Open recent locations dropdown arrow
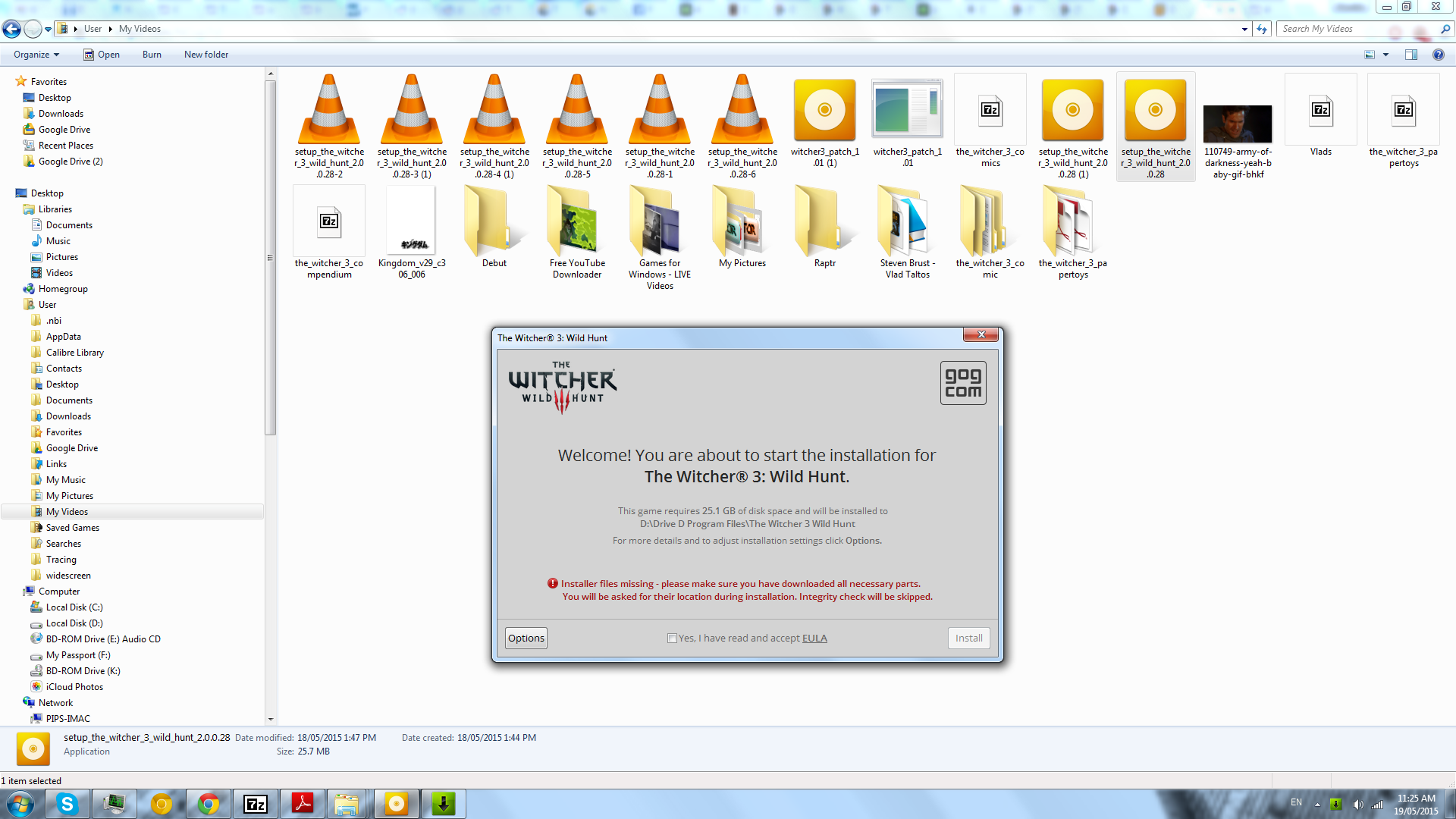The height and width of the screenshot is (819, 1456). [48, 30]
